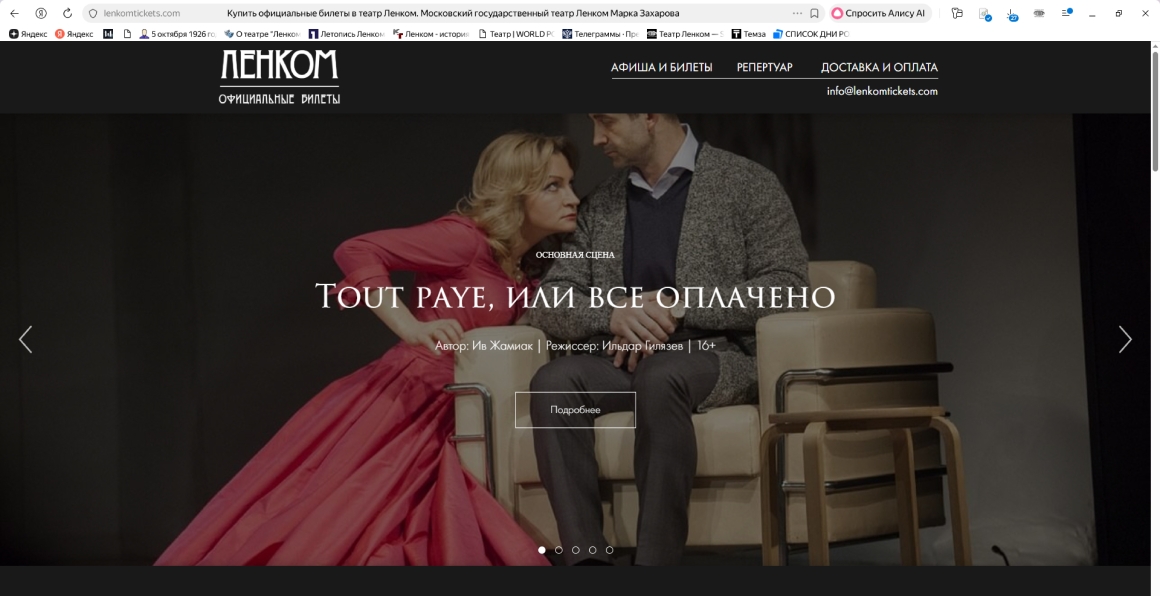1160x596 pixels.
Task: Bookmark this page using the bookmark icon
Action: click(814, 13)
